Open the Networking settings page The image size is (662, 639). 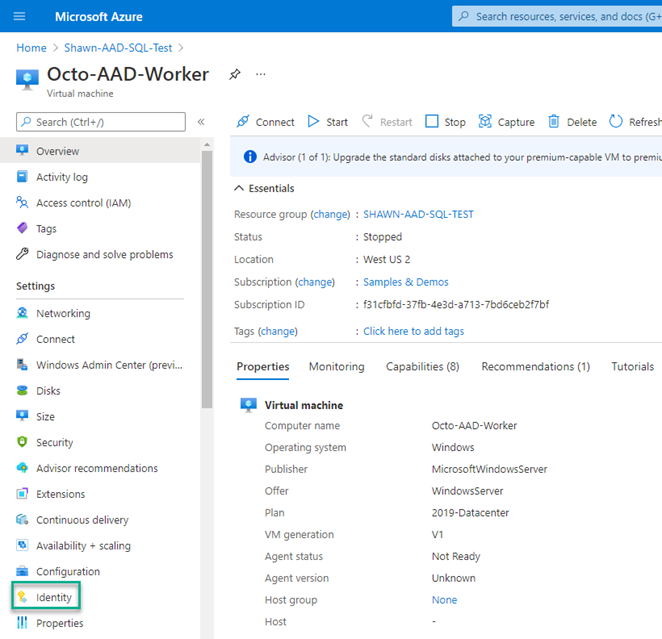(62, 313)
